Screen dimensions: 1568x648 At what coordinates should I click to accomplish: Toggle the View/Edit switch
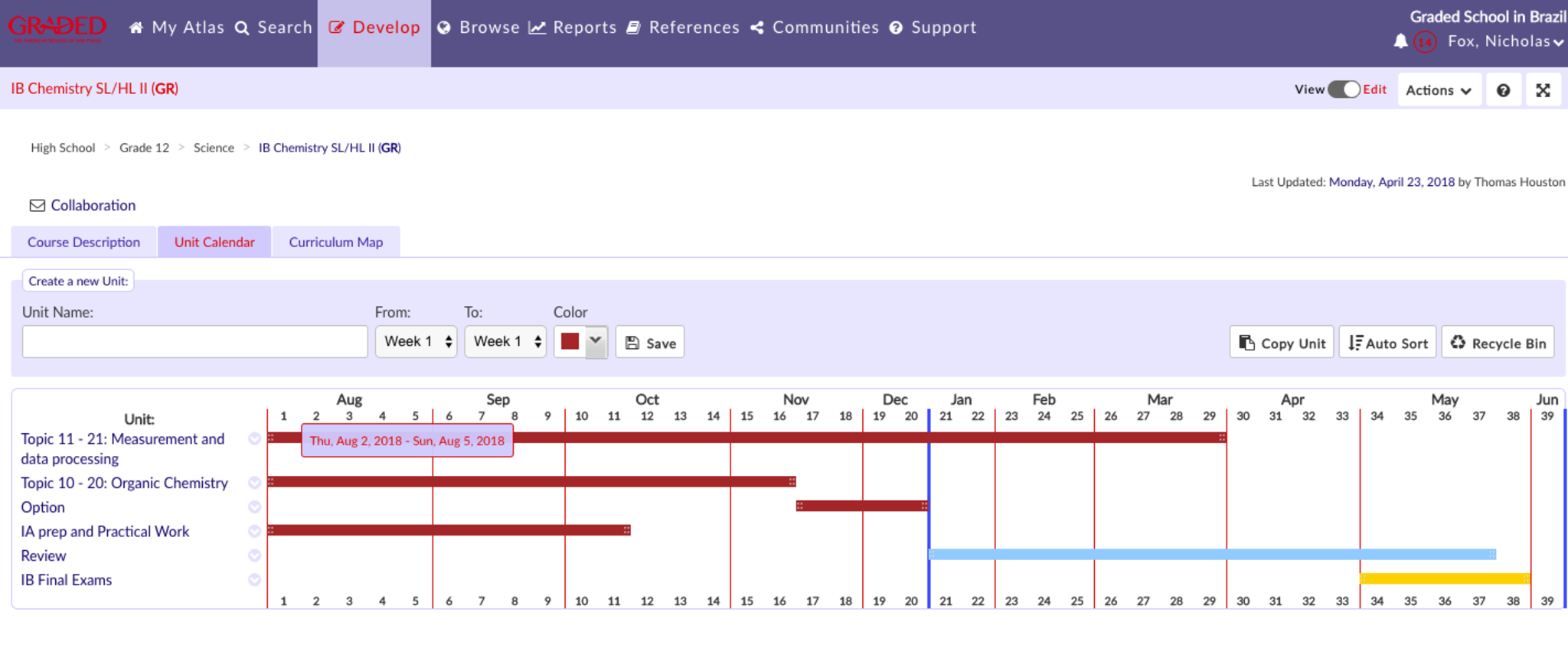tap(1344, 90)
